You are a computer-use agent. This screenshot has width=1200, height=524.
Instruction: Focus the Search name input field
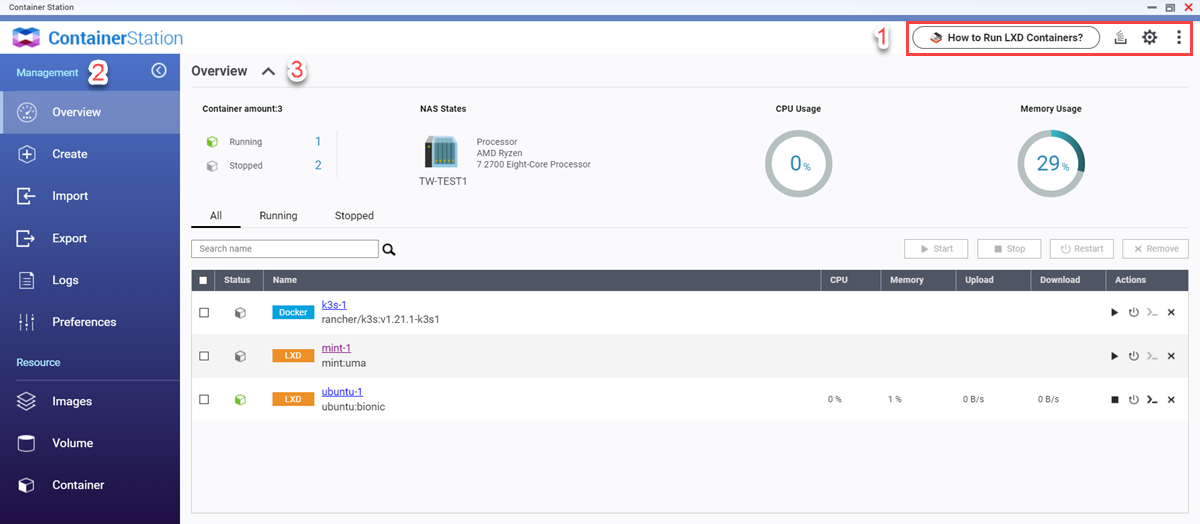[x=285, y=249]
